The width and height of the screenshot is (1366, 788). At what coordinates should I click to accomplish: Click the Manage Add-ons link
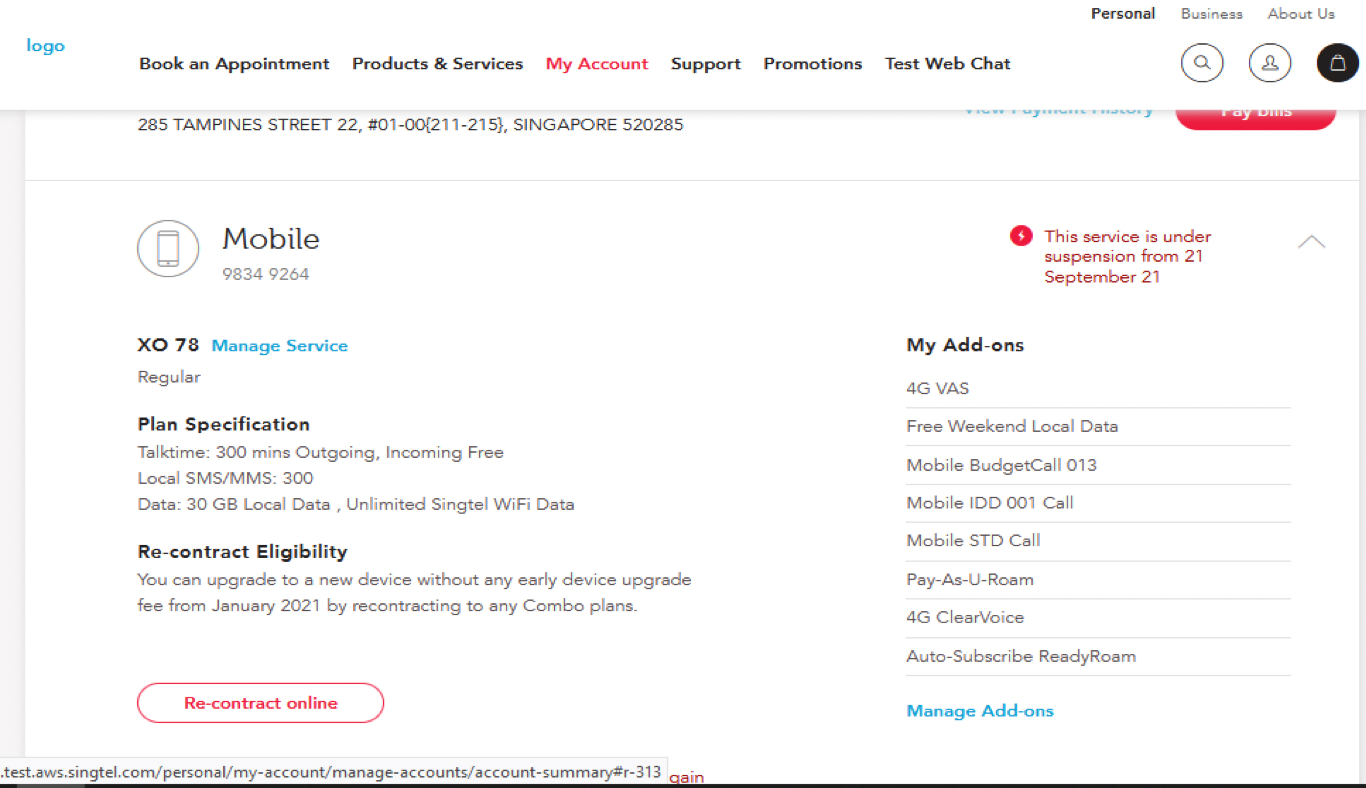point(979,711)
